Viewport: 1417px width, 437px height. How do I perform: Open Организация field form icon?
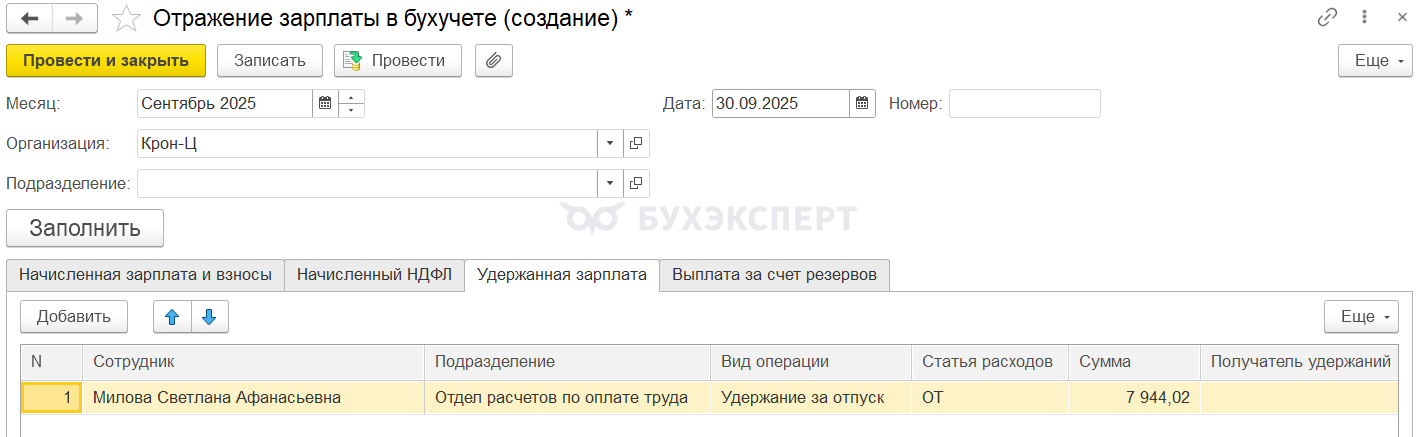pyautogui.click(x=636, y=143)
